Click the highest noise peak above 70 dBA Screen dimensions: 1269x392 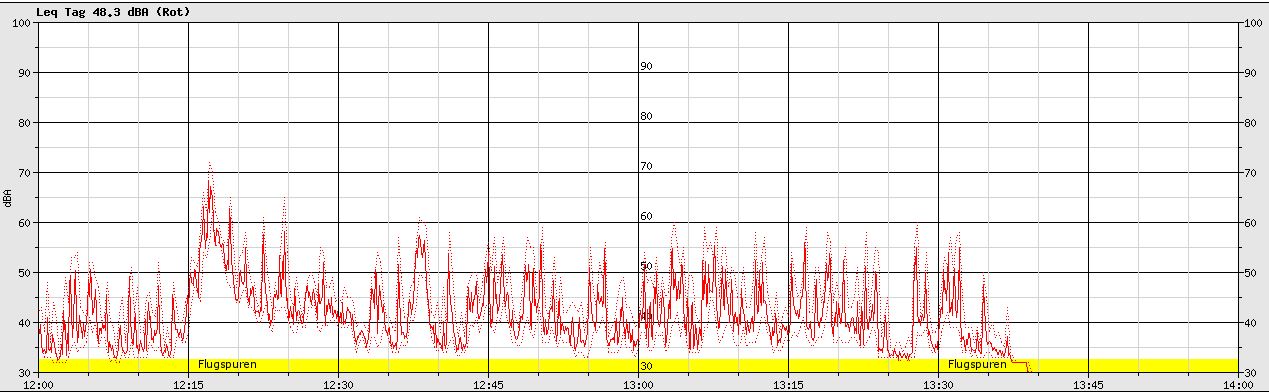tap(209, 165)
